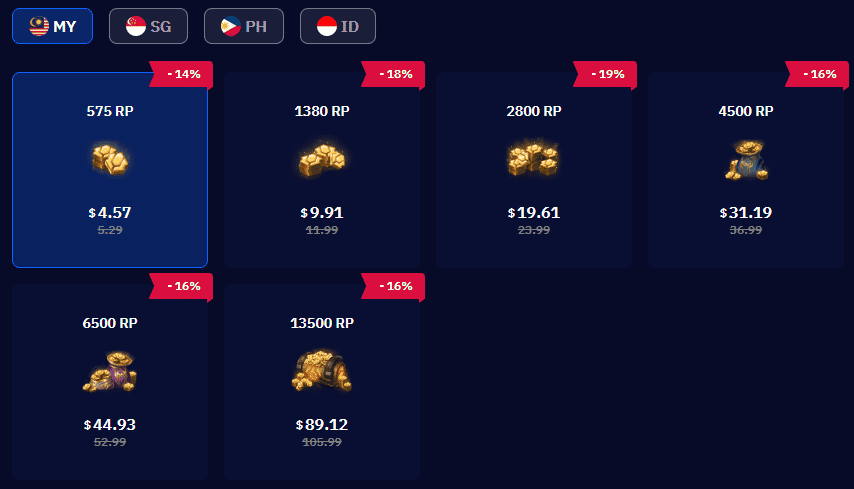Switch to the SG Singapore region tab
The width and height of the screenshot is (854, 489).
click(x=148, y=26)
